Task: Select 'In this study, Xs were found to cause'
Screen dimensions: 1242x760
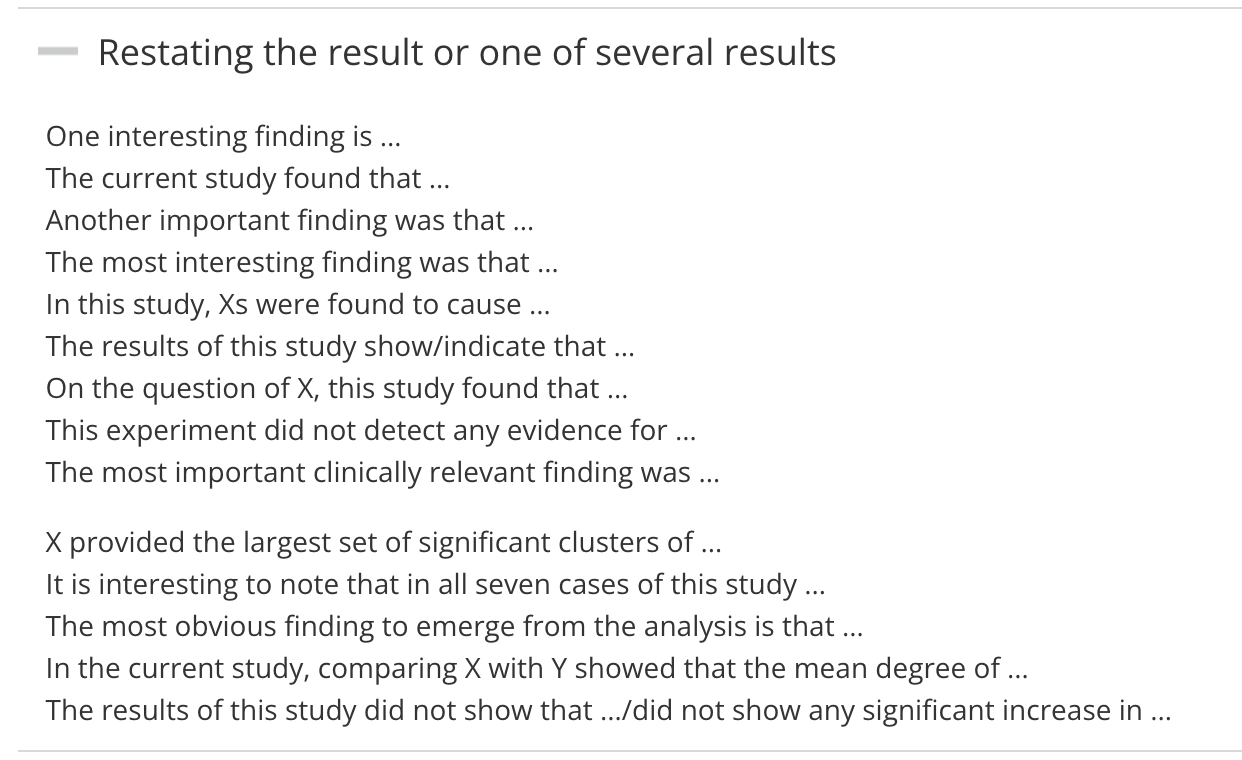Action: coord(283,304)
